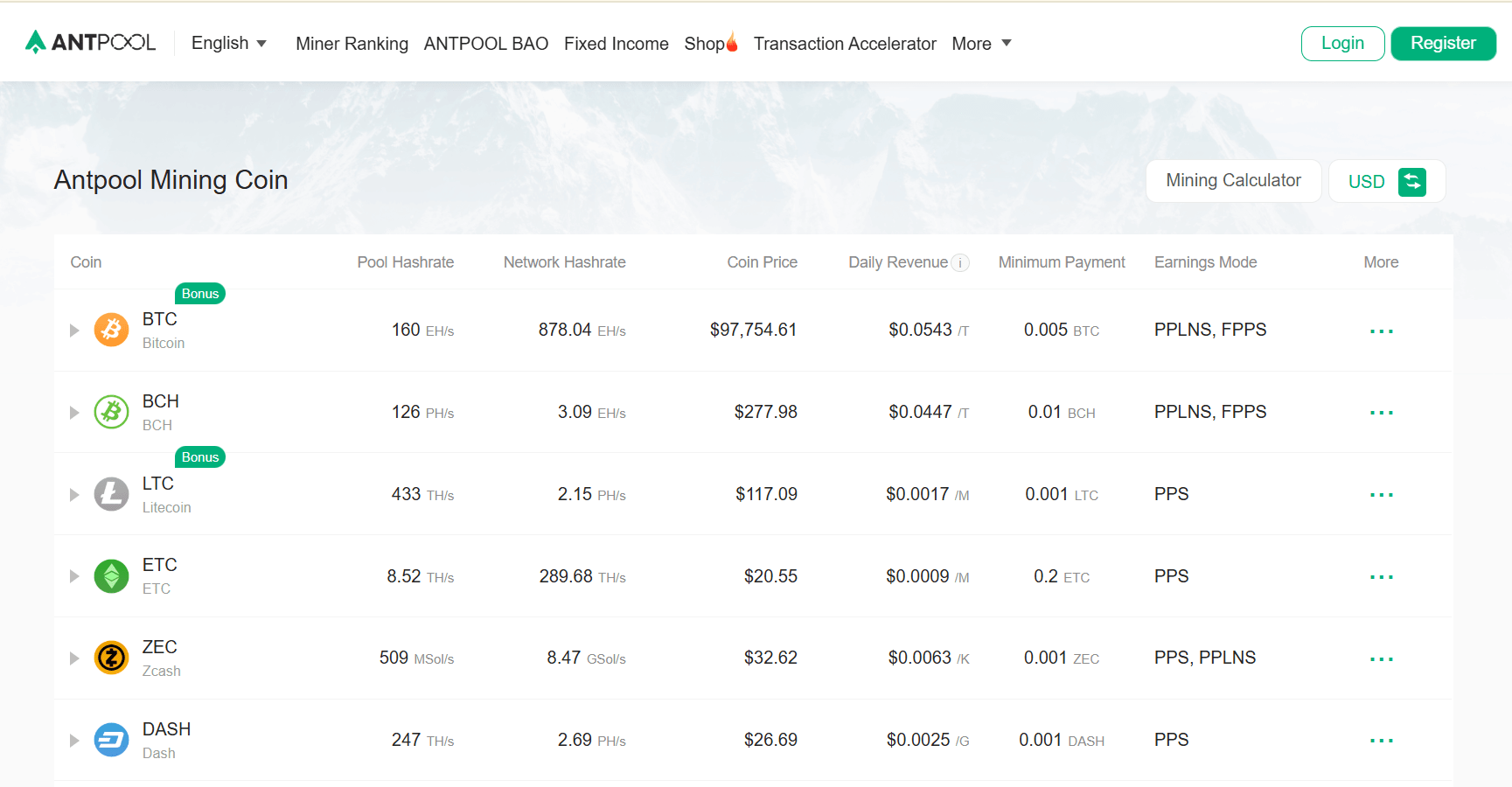Go to Miner Ranking
This screenshot has height=787, width=1512.
click(x=352, y=44)
